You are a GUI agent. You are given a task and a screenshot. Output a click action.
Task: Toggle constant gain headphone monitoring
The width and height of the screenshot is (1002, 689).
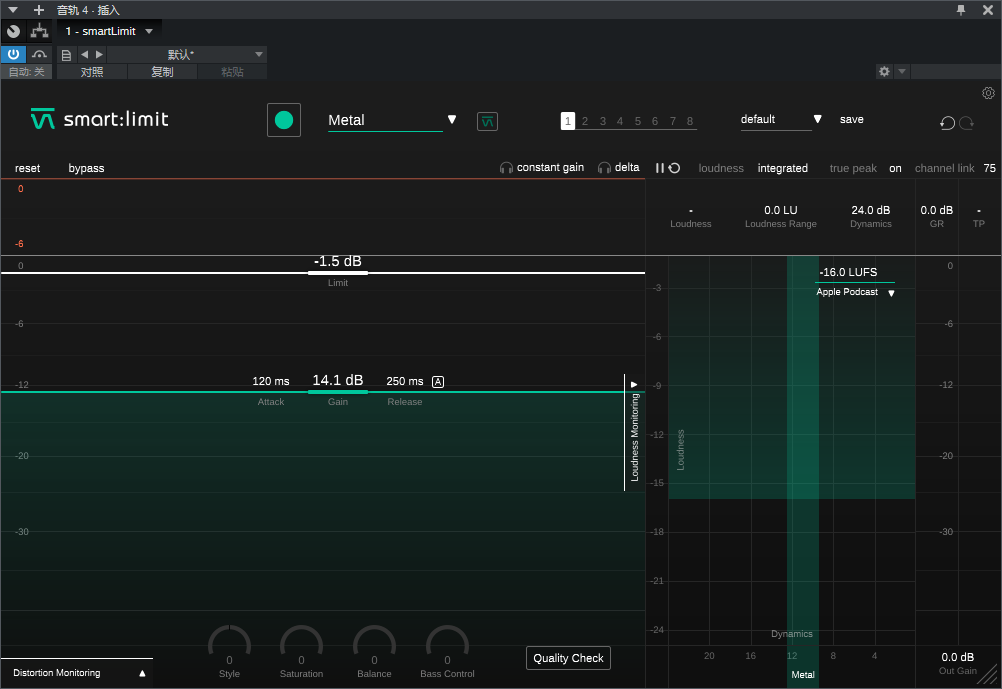542,167
